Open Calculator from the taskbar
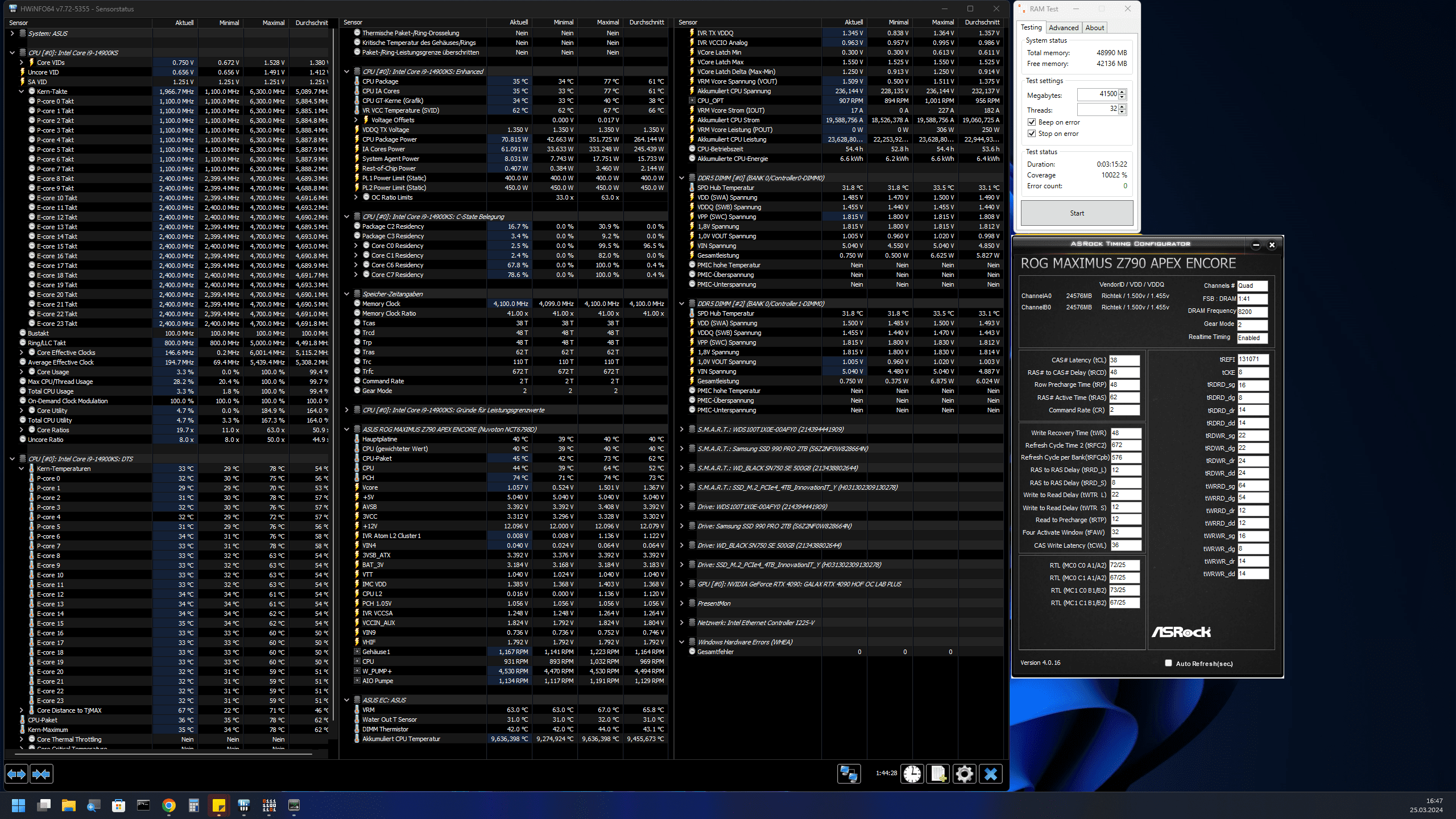This screenshot has width=1456, height=819. click(x=194, y=805)
